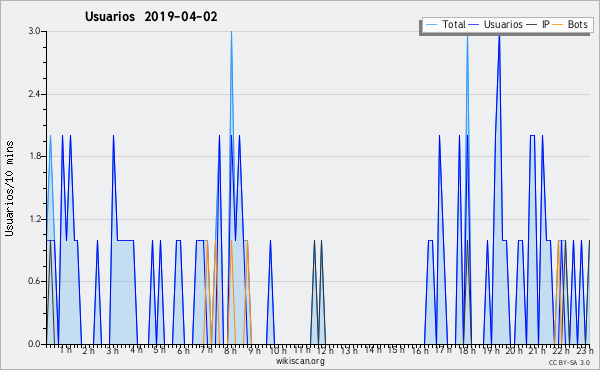Click the IP legend entry

click(x=538, y=24)
